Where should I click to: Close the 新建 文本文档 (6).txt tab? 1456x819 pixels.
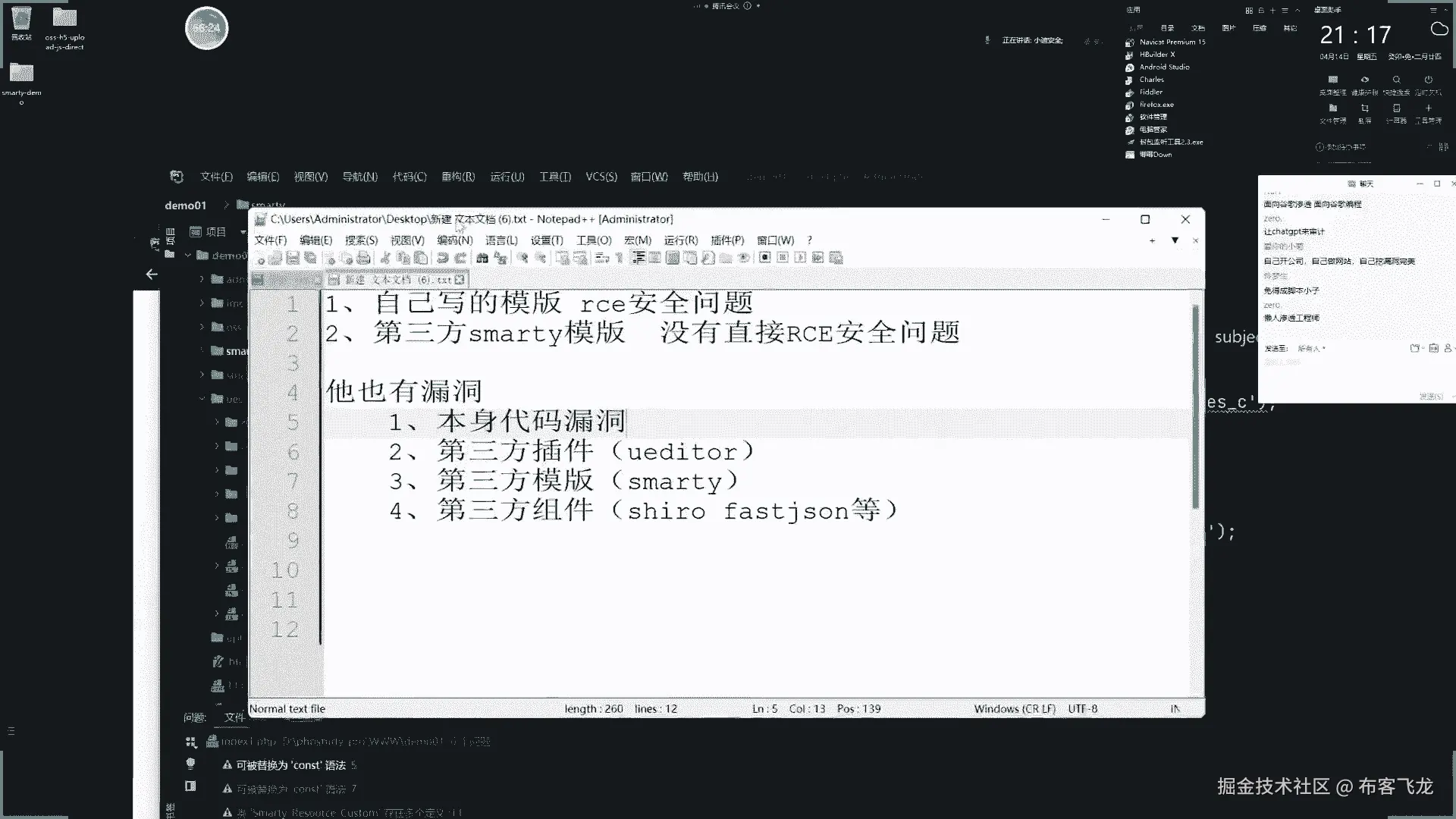click(x=460, y=280)
